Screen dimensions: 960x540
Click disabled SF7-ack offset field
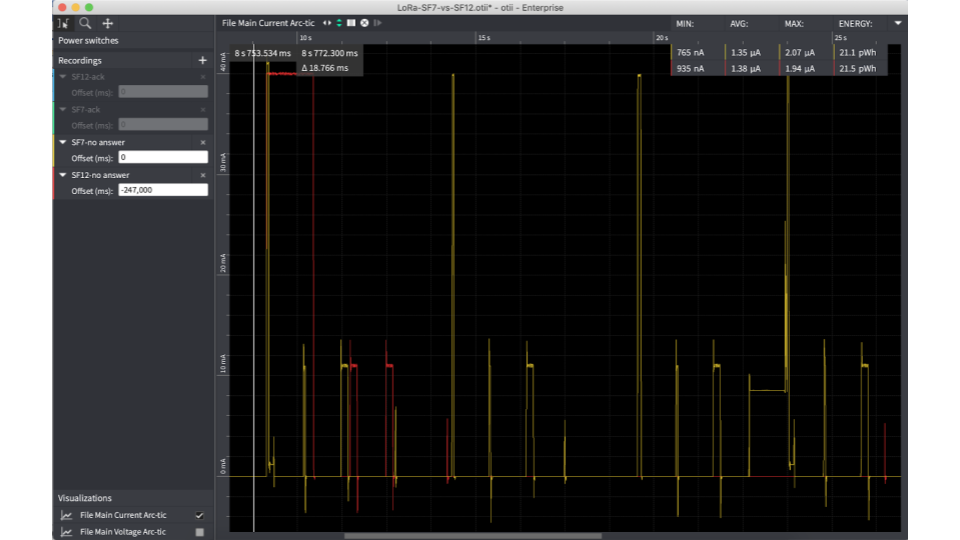(163, 124)
